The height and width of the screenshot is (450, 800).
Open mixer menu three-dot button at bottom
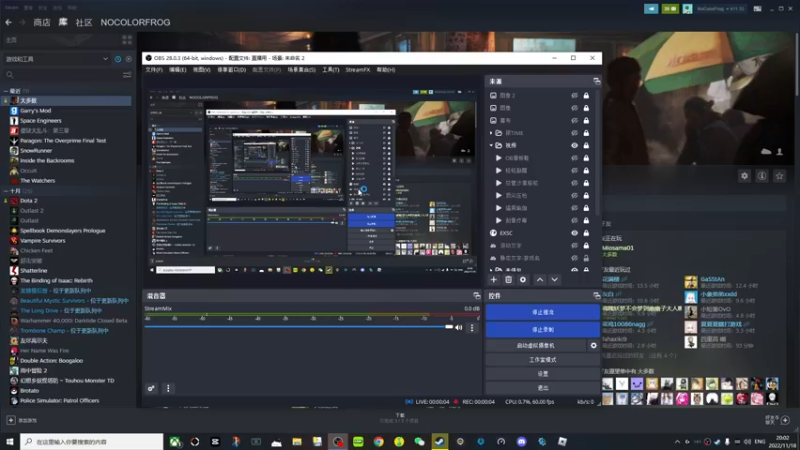pos(168,388)
